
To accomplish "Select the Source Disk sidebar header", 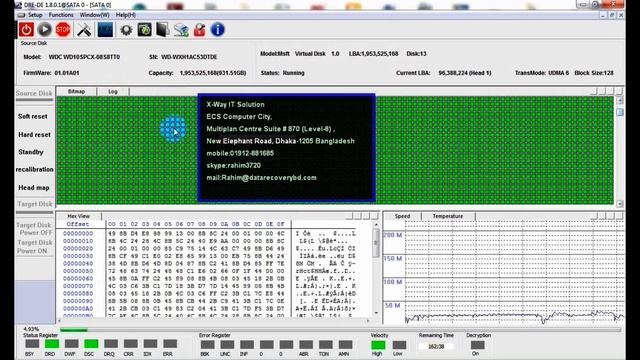I will pos(34,93).
